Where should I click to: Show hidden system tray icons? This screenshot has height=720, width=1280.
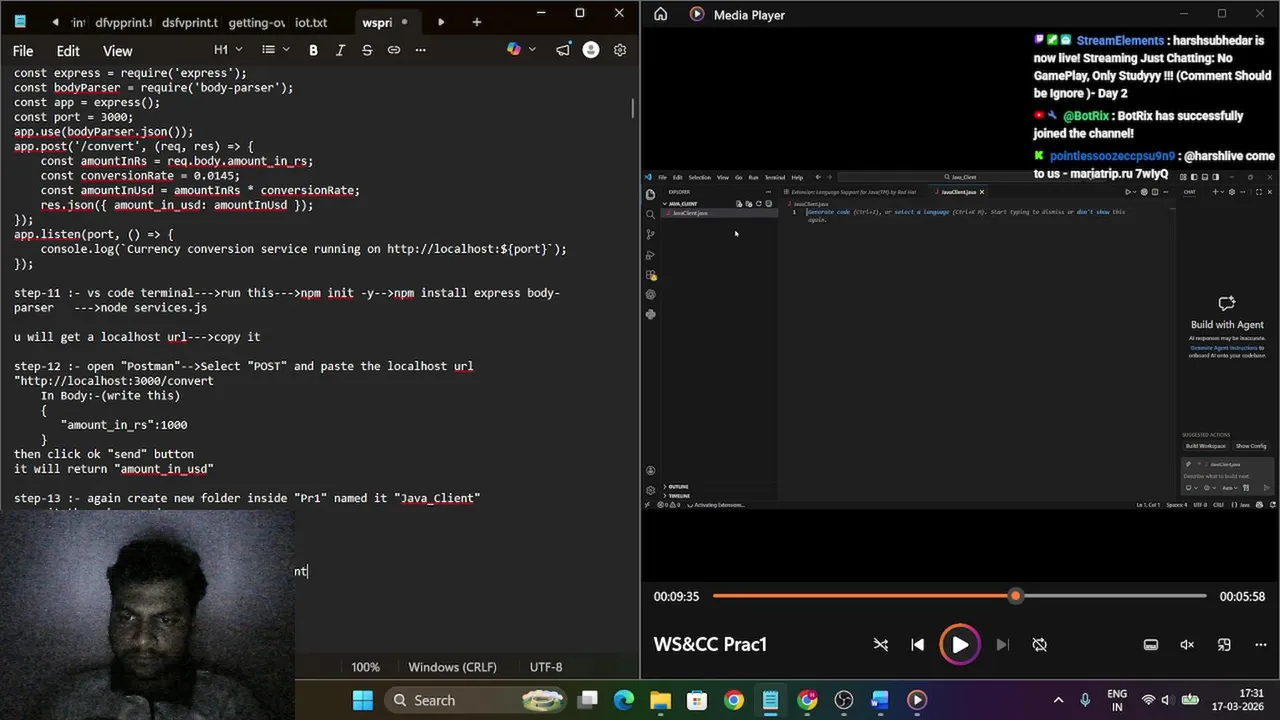(1058, 700)
